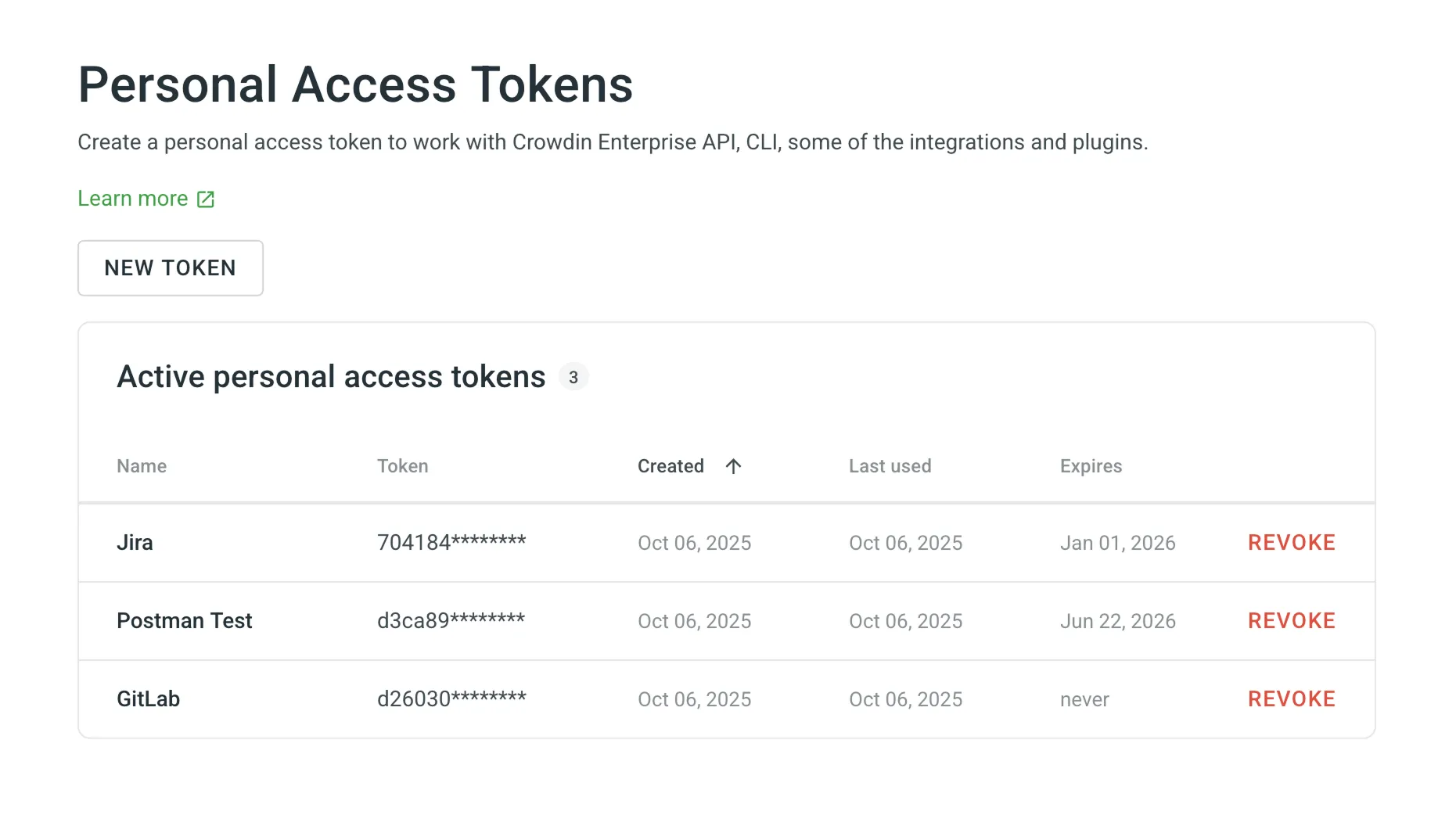The image size is (1456, 815).
Task: Sort tokens by the Expires column
Action: [1091, 465]
